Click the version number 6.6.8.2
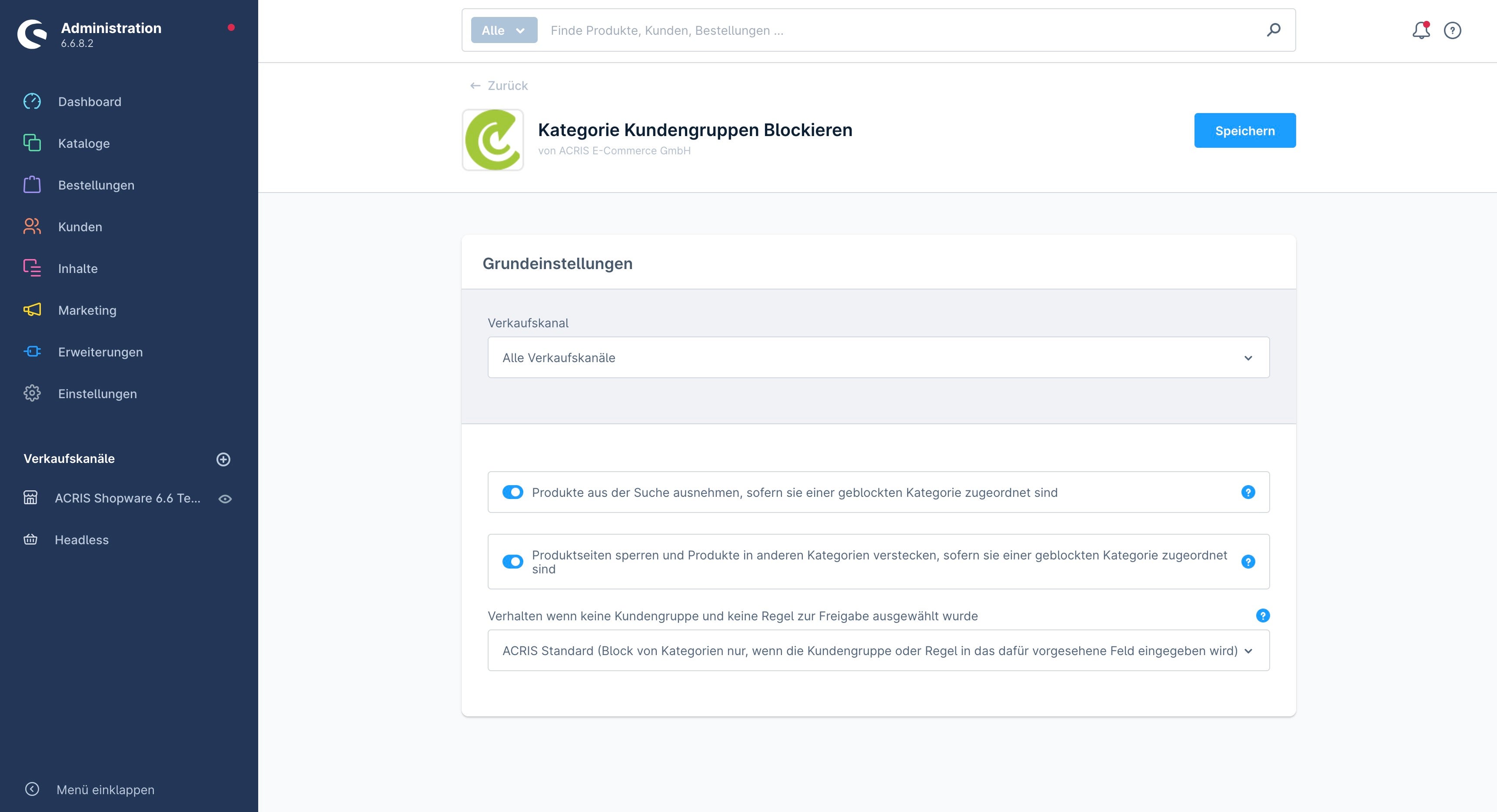The image size is (1497, 812). pyautogui.click(x=77, y=43)
